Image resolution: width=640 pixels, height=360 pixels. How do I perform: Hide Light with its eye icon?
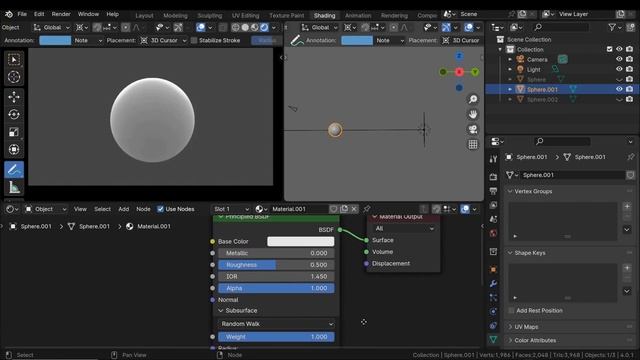click(619, 69)
